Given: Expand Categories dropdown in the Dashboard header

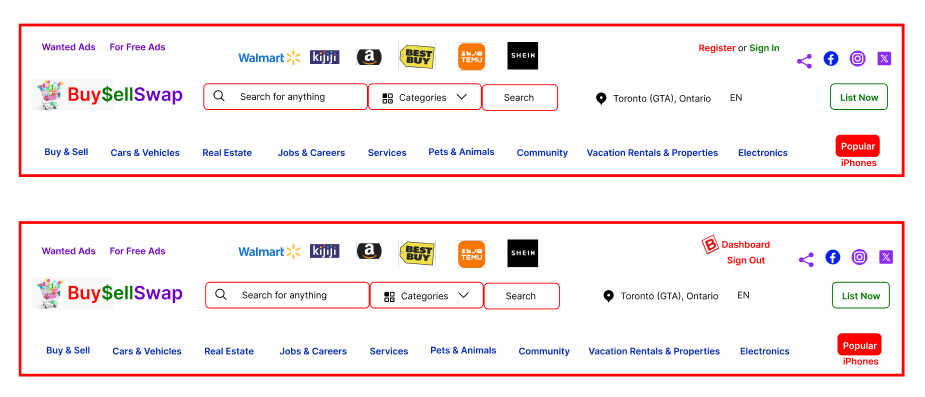Looking at the screenshot, I should pyautogui.click(x=427, y=296).
